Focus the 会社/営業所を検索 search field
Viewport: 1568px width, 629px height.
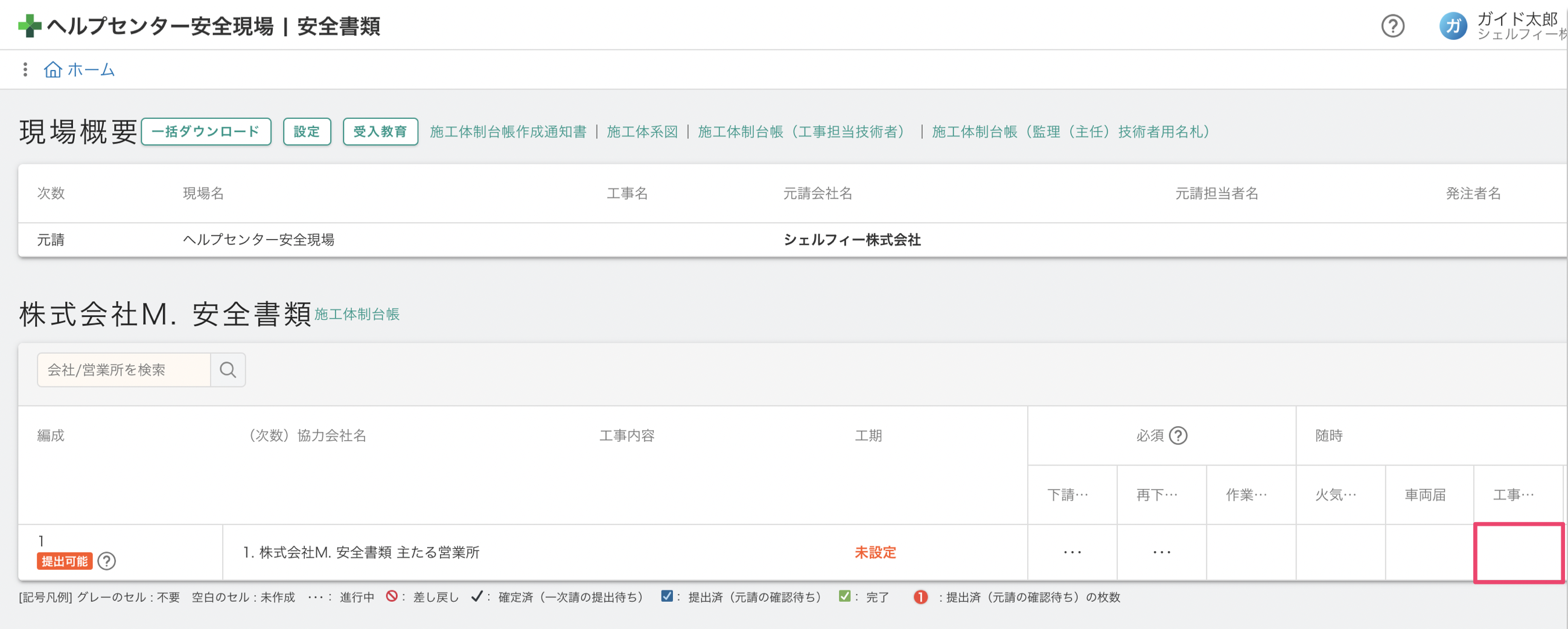click(x=124, y=369)
